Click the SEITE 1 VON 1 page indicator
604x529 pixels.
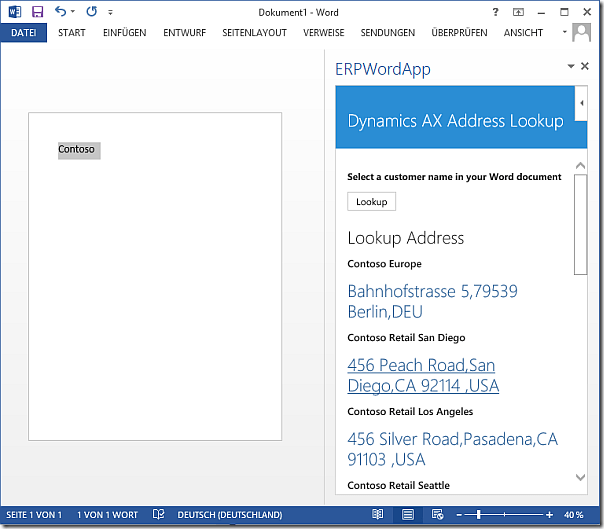34,515
